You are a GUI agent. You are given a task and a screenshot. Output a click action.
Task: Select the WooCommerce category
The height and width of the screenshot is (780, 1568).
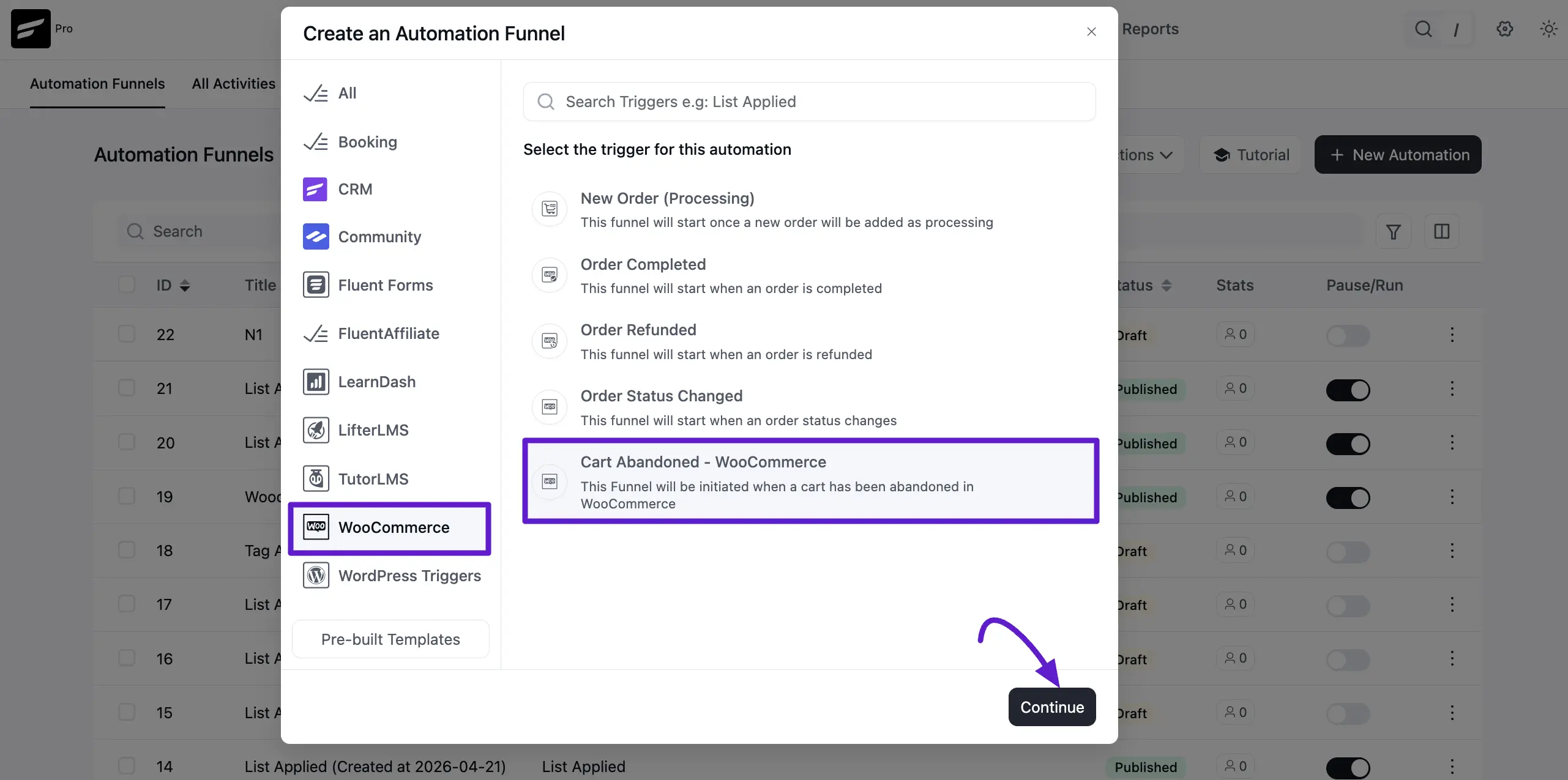coord(390,527)
